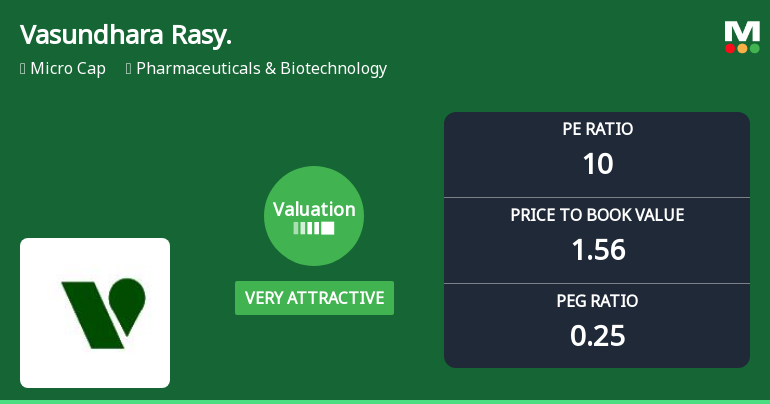770x404 pixels.
Task: Click the PE RATIO heading
Action: [597, 129]
